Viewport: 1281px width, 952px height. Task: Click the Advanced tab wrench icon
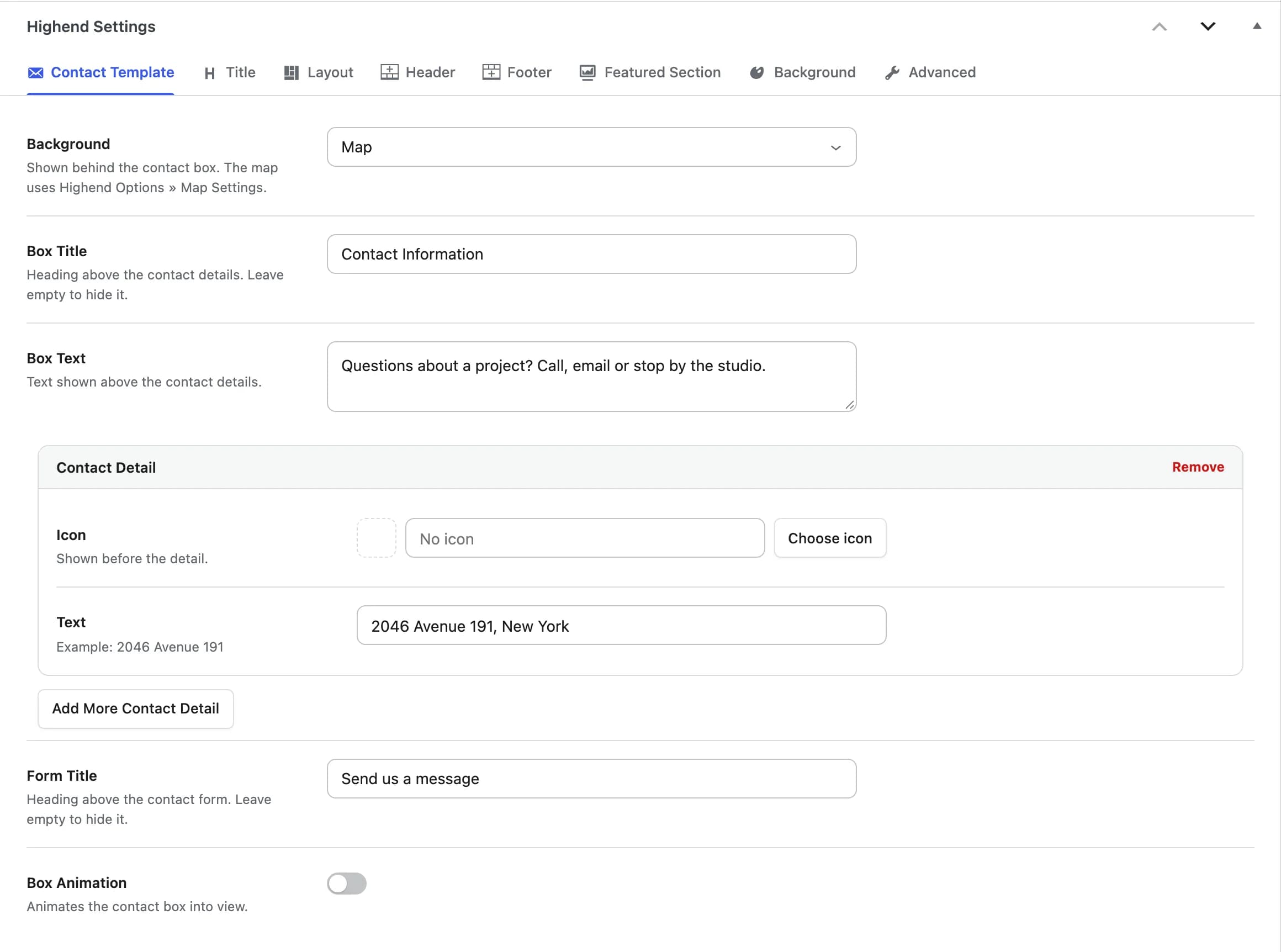(892, 72)
